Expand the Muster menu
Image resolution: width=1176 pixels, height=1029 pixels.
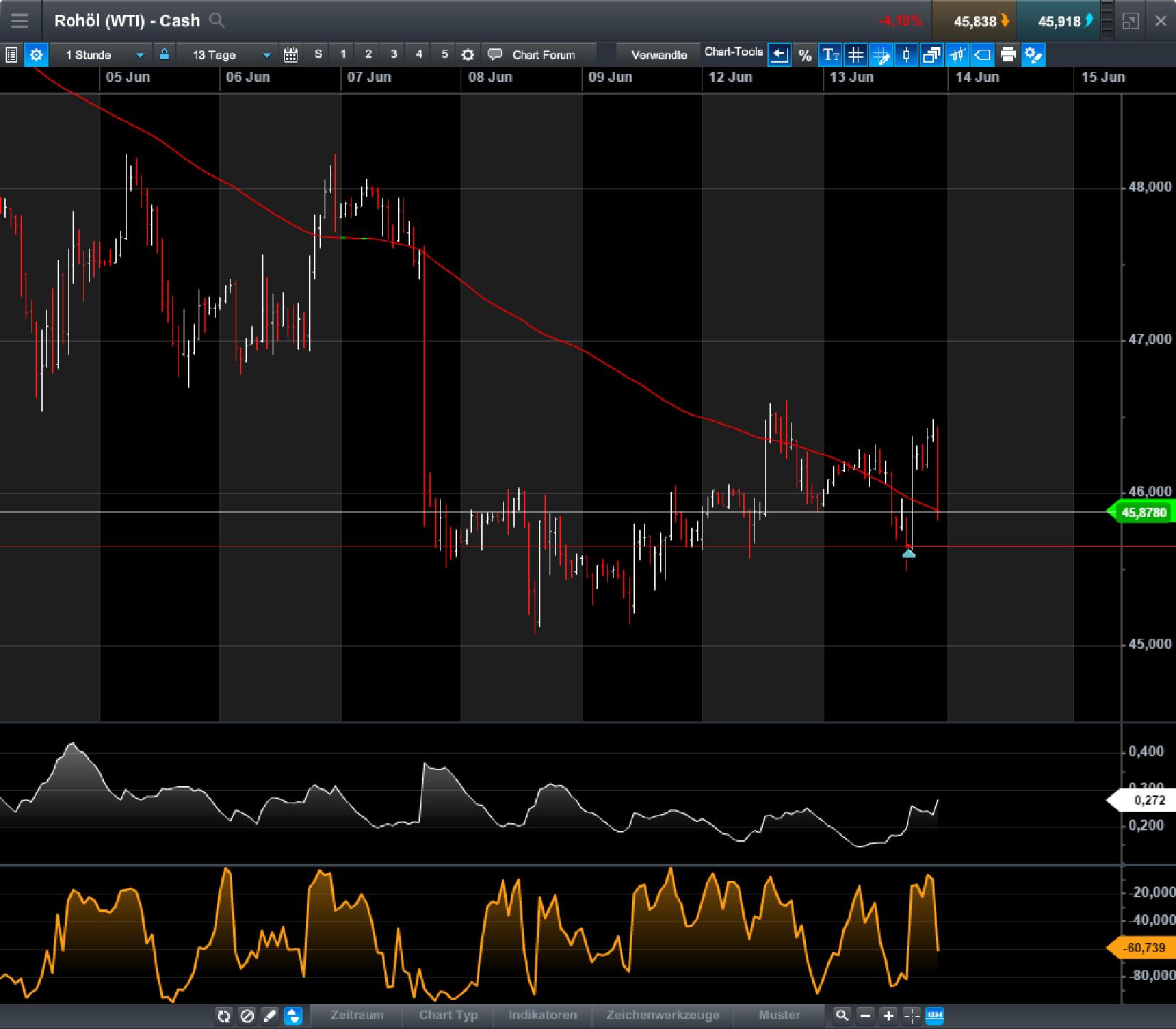click(779, 1016)
